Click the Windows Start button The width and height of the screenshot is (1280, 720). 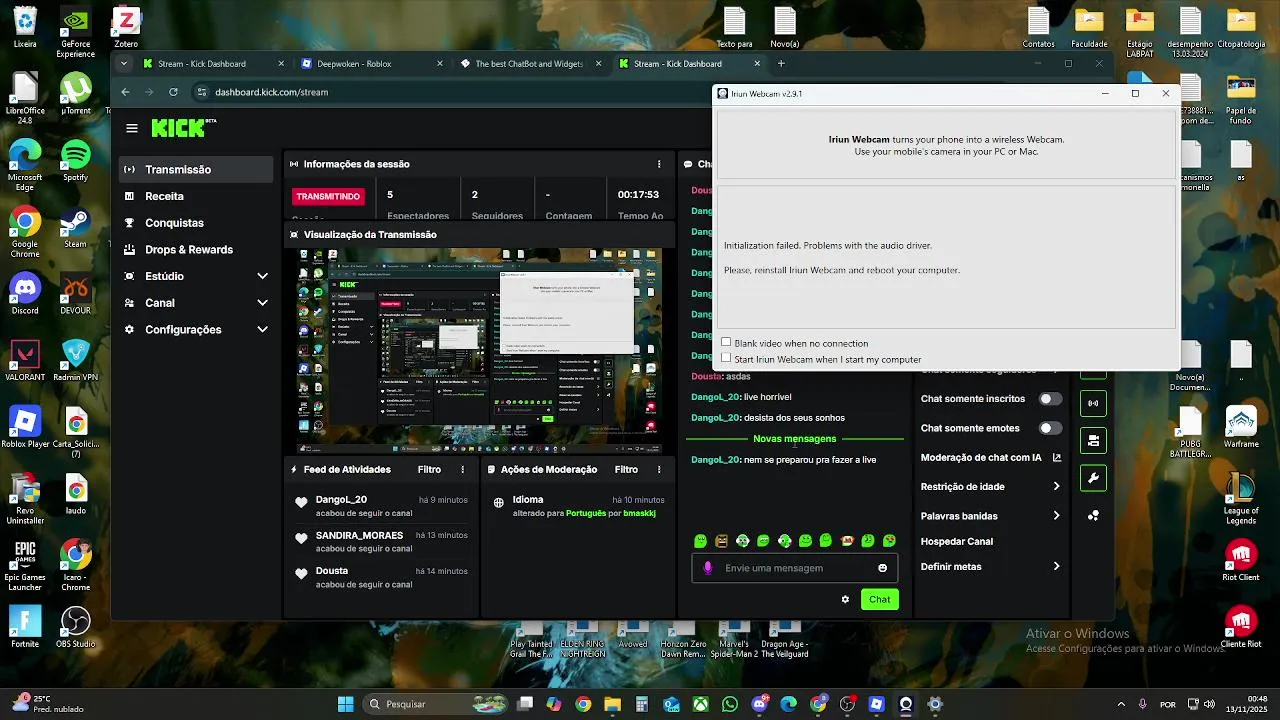point(345,704)
